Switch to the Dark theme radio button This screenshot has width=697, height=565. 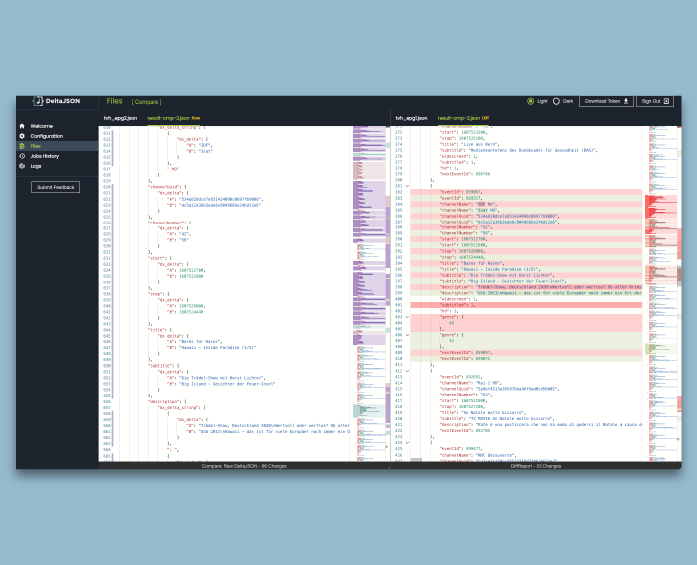click(556, 101)
